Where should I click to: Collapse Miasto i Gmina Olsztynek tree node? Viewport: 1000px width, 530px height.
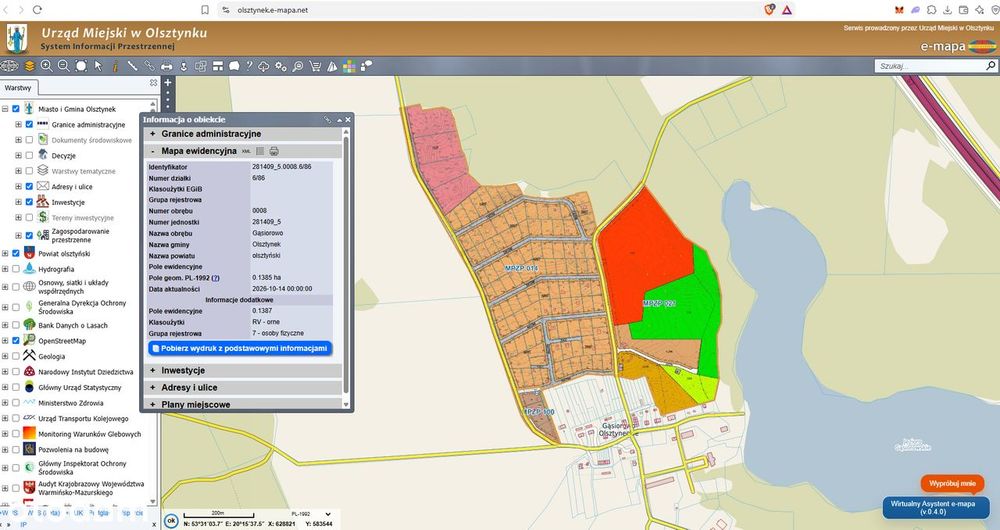[5, 109]
